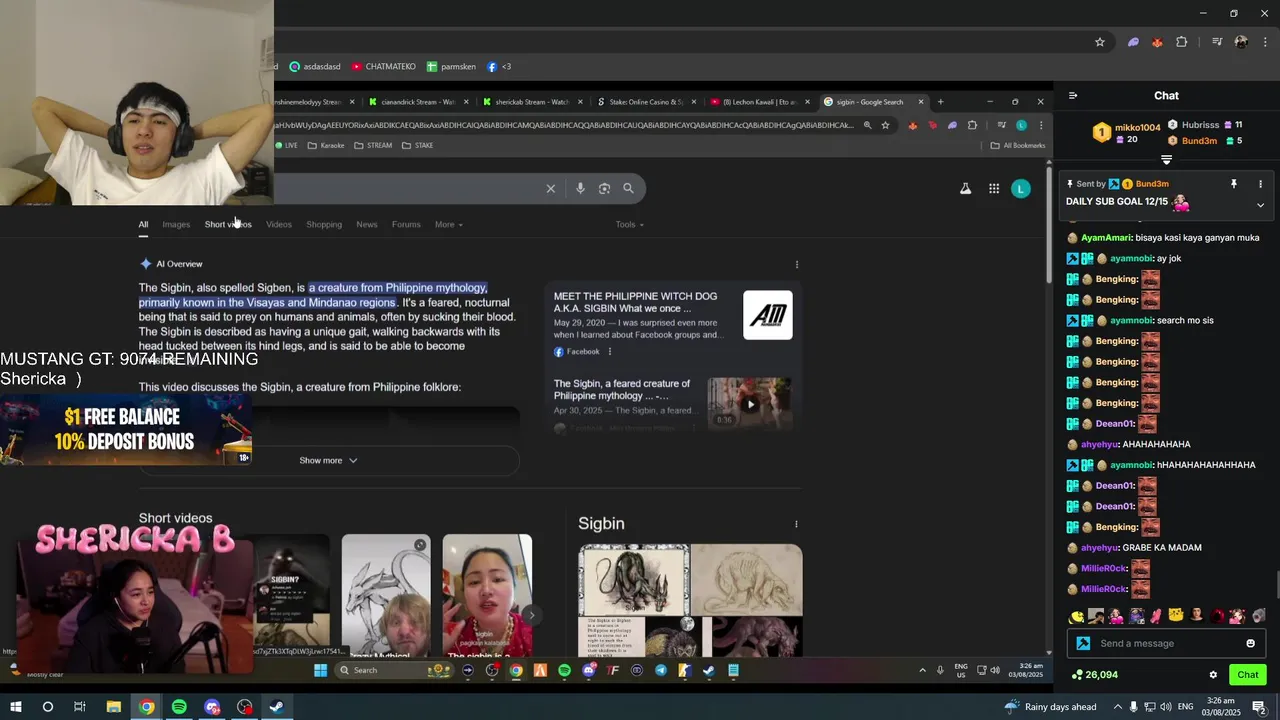Switch to the Shopping results tab

324,224
